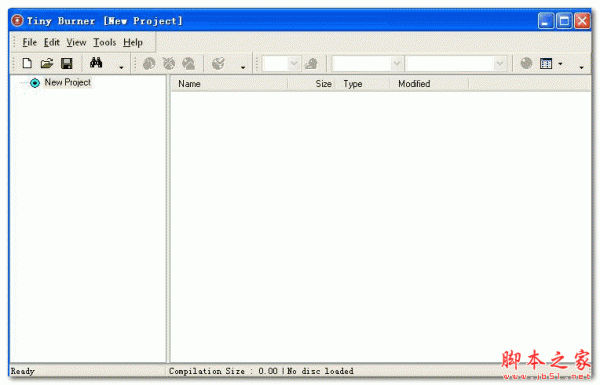Click the binoculars Find icon
Image resolution: width=600 pixels, height=385 pixels.
[x=96, y=63]
